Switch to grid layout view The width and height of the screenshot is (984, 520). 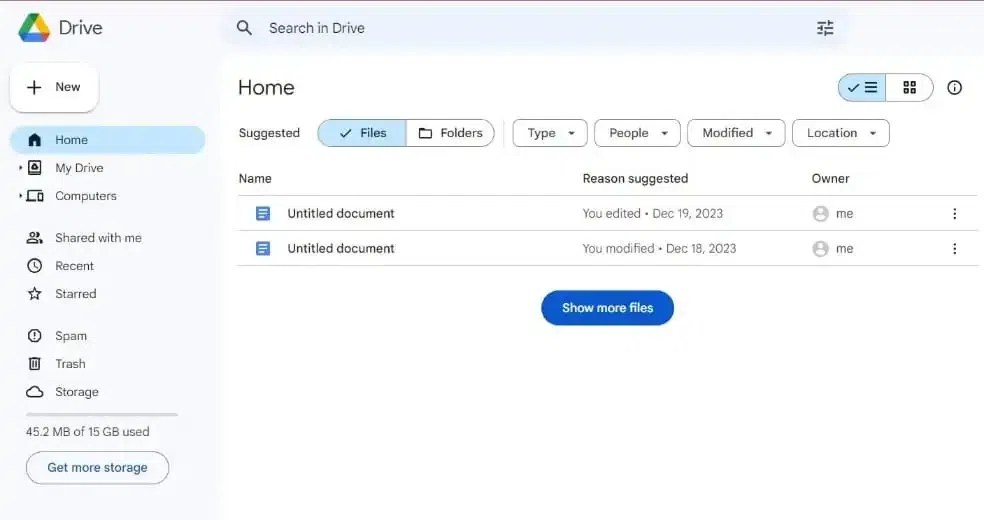909,88
